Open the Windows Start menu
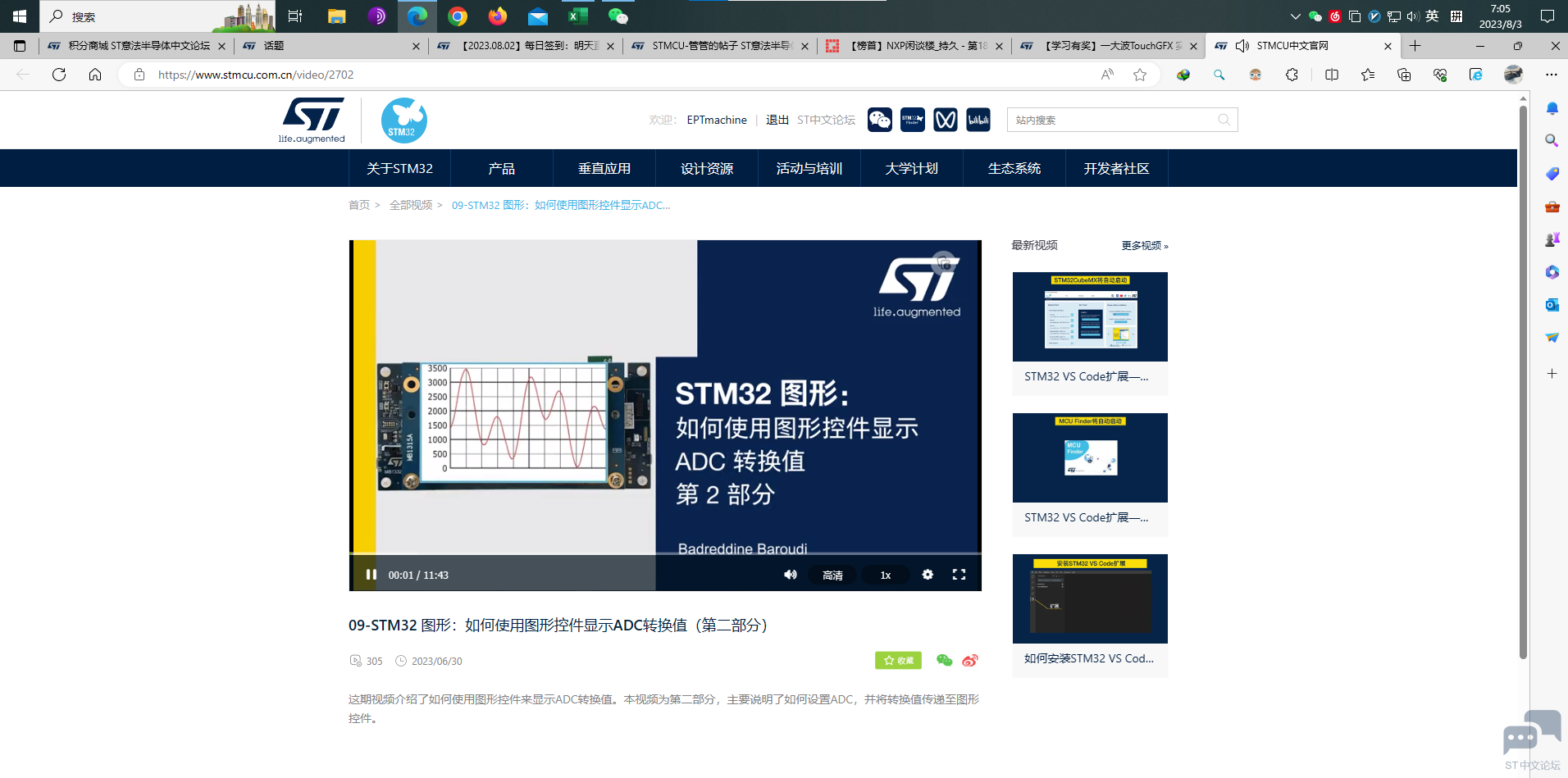The image size is (1568, 778). (x=20, y=16)
